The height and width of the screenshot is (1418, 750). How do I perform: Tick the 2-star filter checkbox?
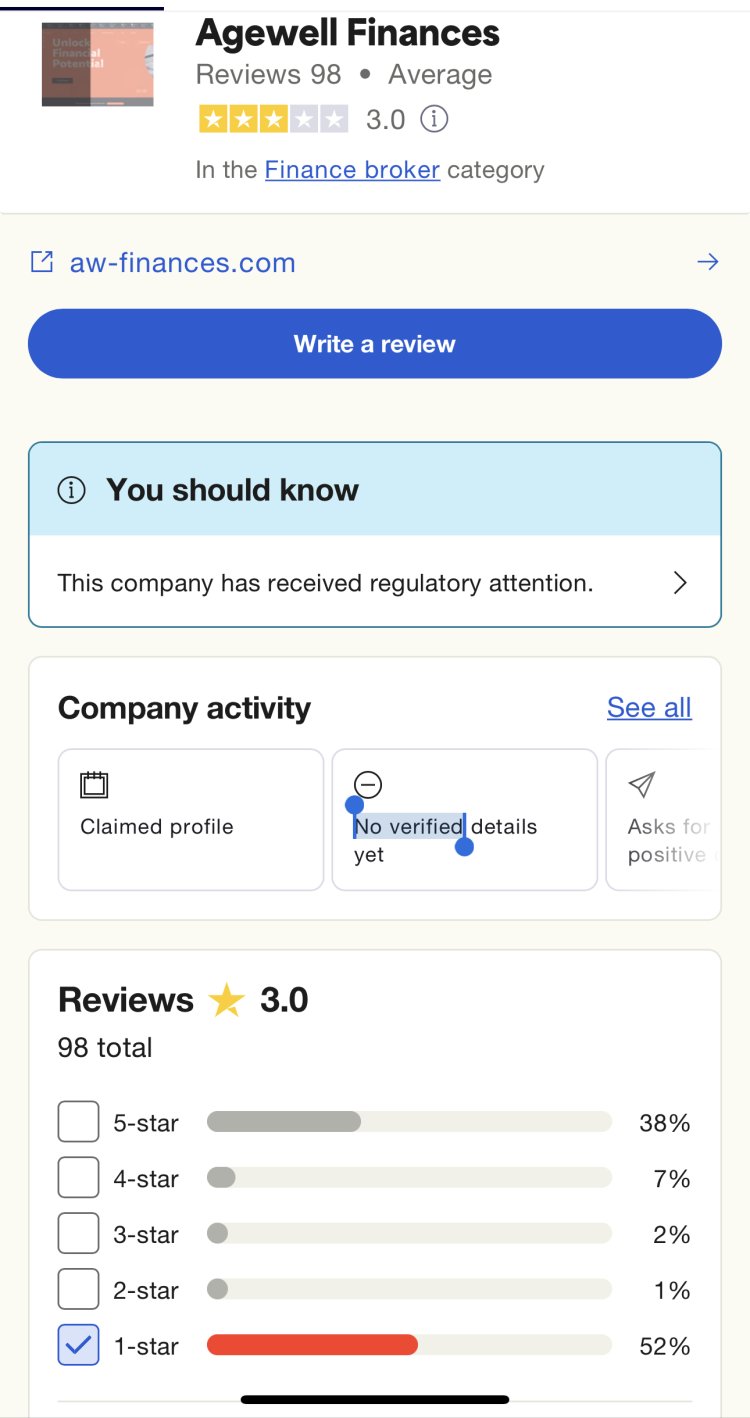pyautogui.click(x=79, y=1290)
